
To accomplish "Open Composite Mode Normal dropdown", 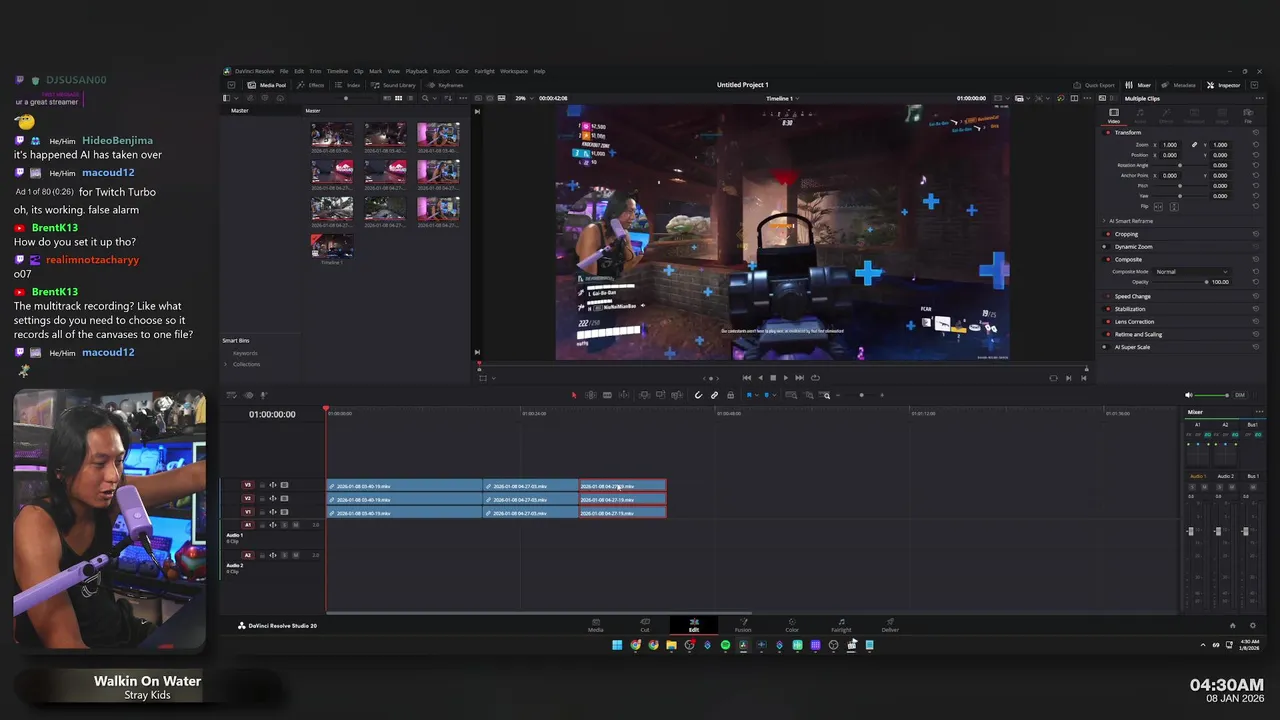I will pos(1191,272).
